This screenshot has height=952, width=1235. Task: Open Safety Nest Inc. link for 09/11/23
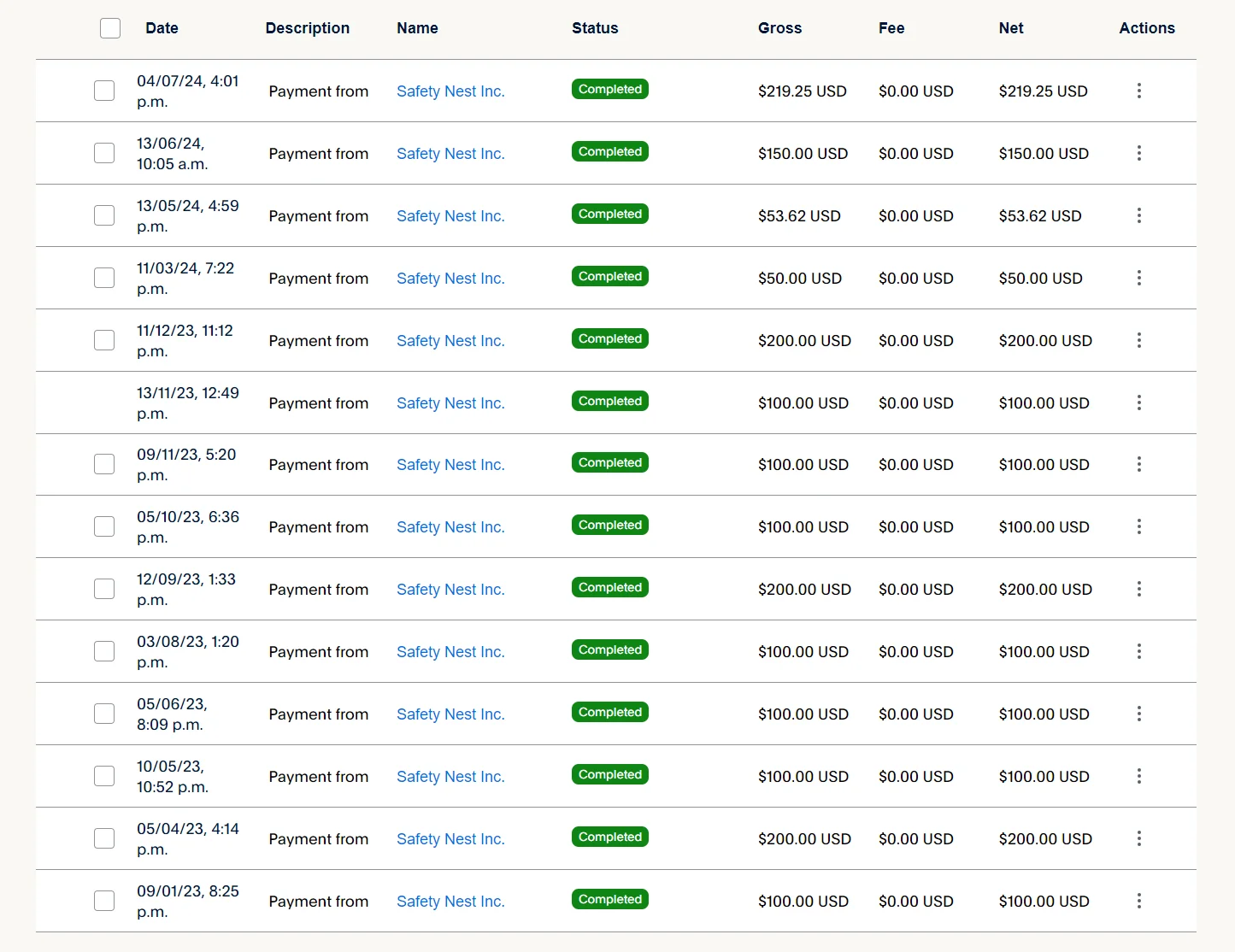pos(450,465)
